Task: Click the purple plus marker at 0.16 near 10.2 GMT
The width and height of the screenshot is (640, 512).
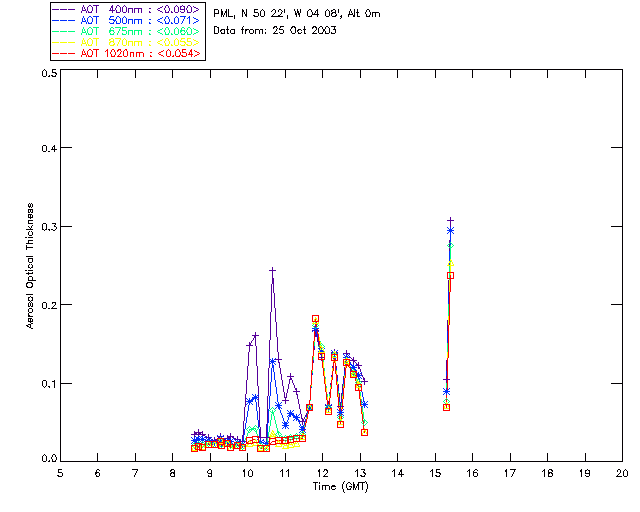Action: tap(256, 336)
